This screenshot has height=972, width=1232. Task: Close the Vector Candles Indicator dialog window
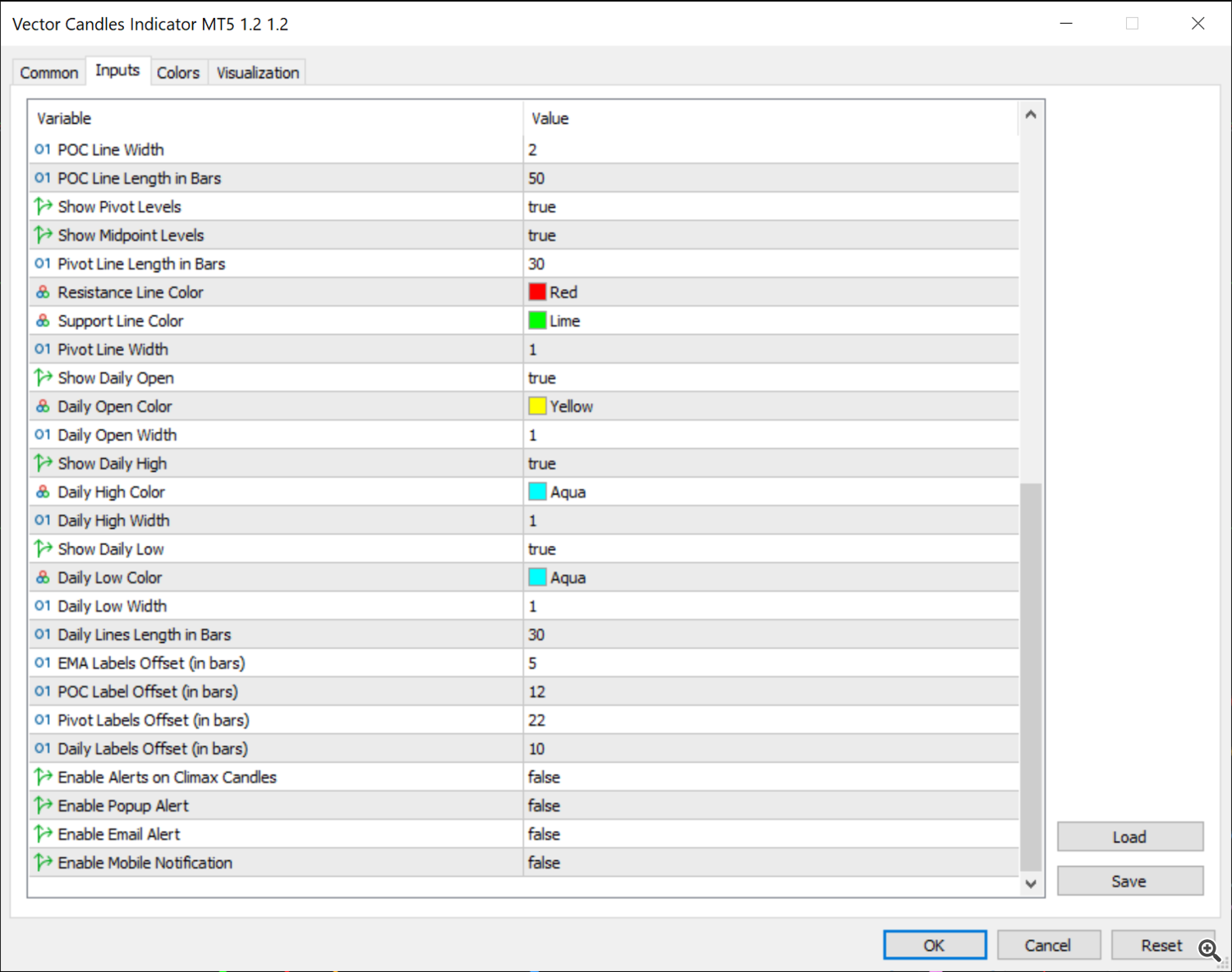(1198, 24)
